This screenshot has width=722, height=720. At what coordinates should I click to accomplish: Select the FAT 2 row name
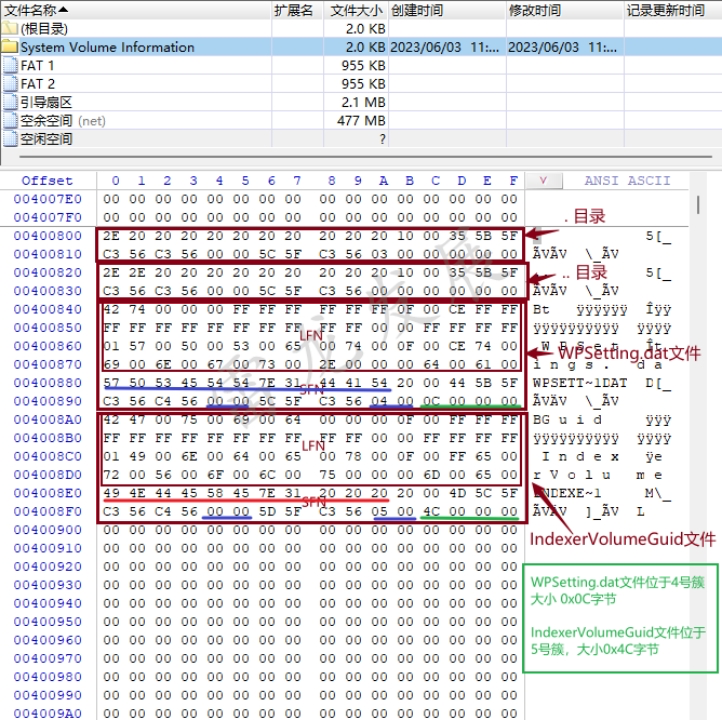37,84
